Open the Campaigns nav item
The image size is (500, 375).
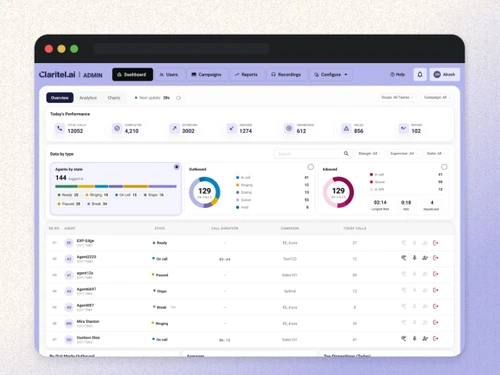coord(207,74)
